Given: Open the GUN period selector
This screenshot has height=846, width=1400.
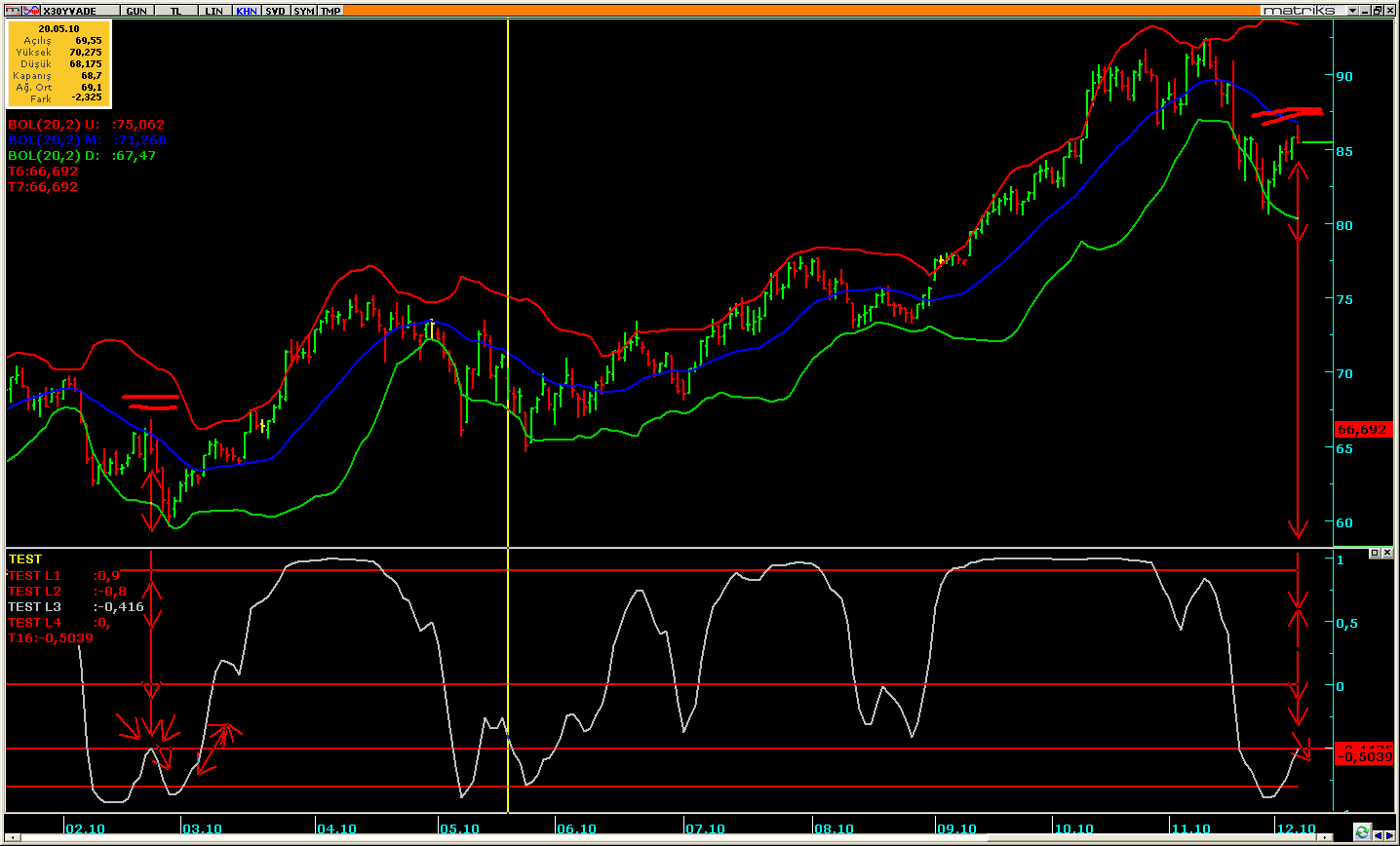Looking at the screenshot, I should (136, 11).
